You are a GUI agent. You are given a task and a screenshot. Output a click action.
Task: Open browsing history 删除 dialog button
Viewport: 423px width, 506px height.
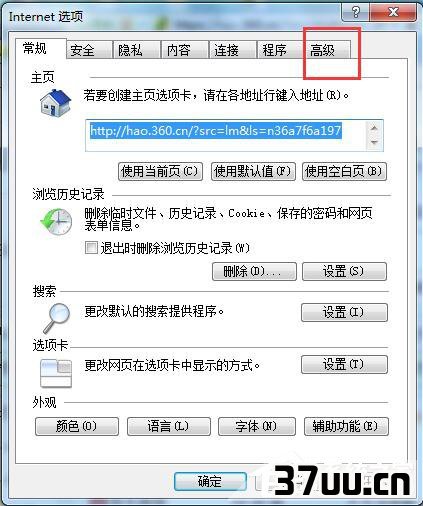tap(254, 271)
